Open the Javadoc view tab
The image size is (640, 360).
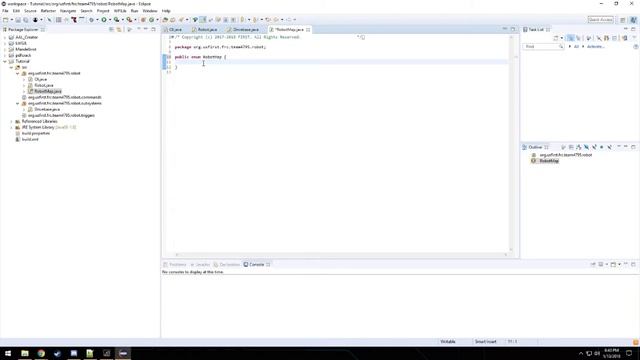[x=200, y=264]
